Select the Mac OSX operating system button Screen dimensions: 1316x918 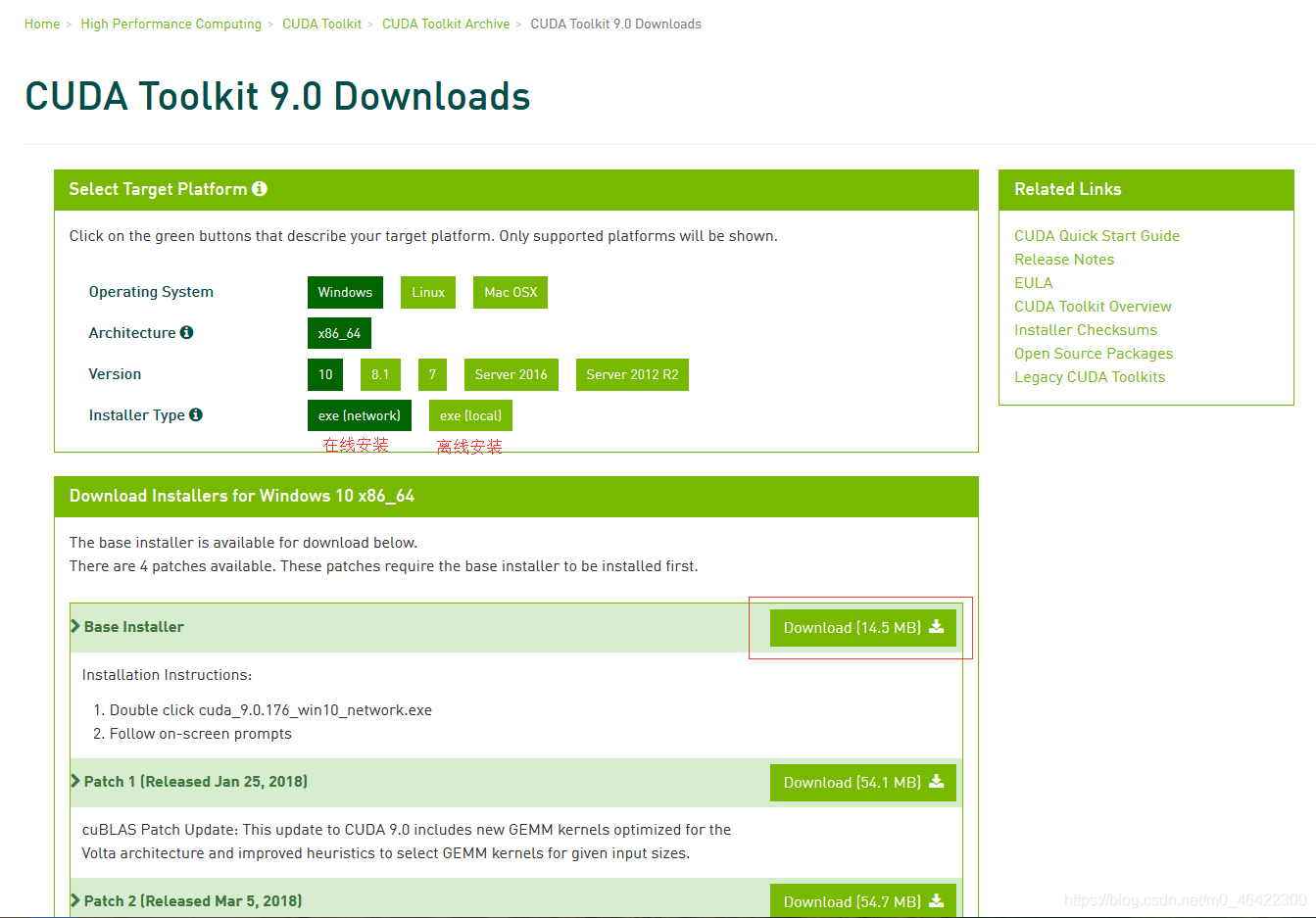[511, 292]
